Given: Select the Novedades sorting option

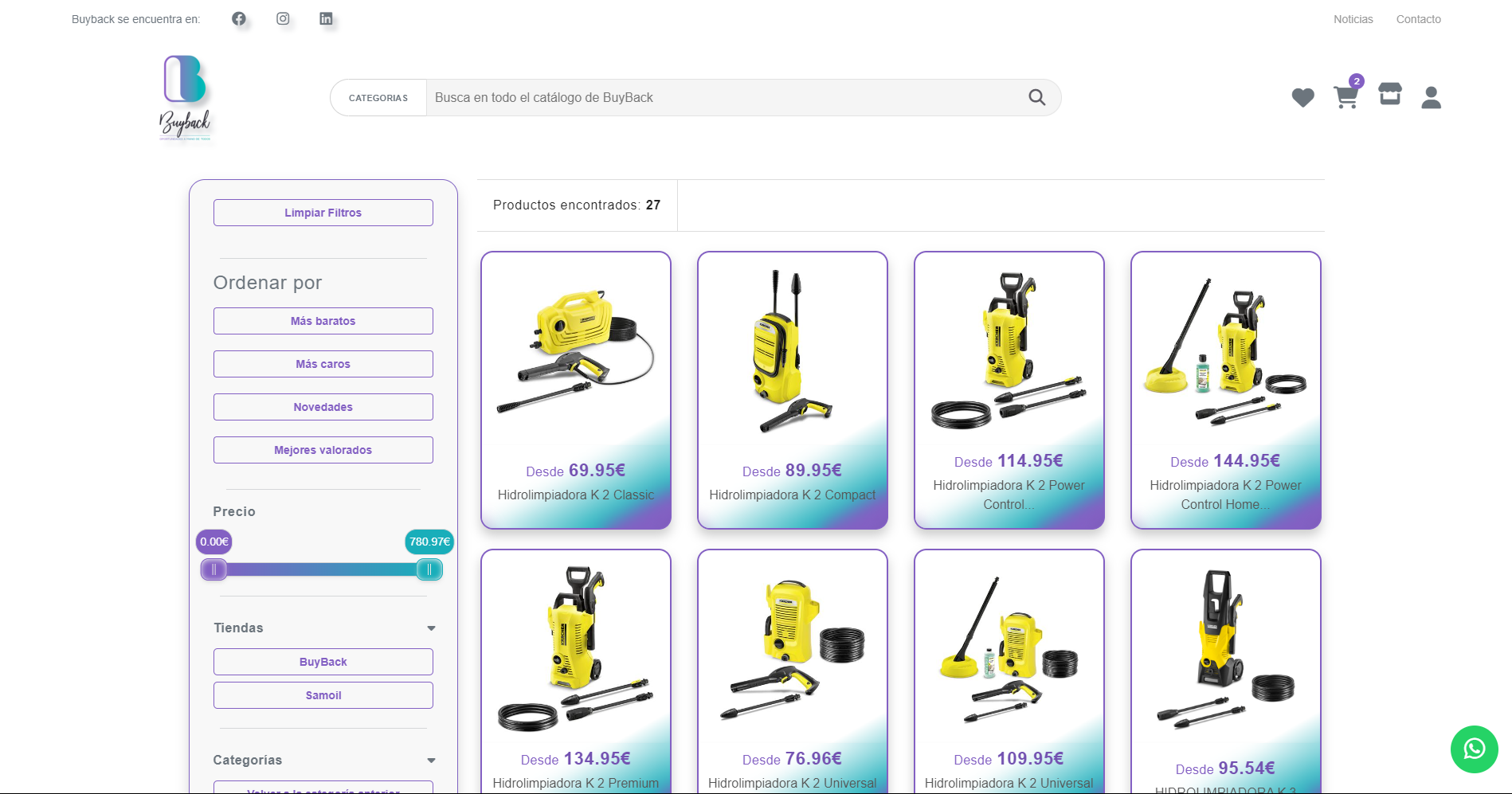Looking at the screenshot, I should click(323, 407).
